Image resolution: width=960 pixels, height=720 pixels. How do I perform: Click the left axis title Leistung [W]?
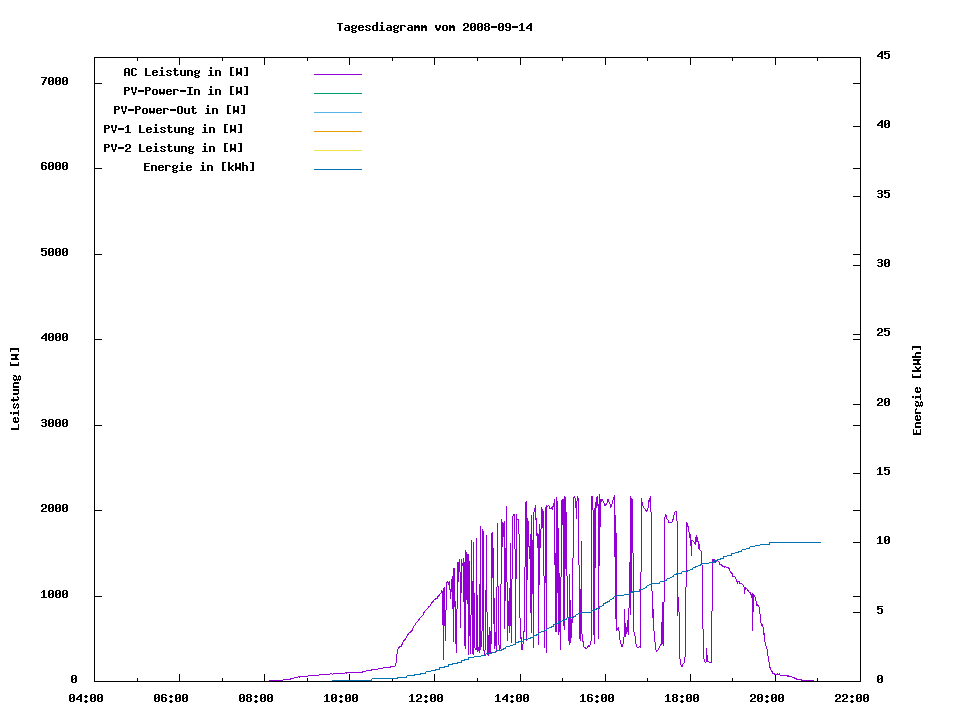click(x=15, y=389)
